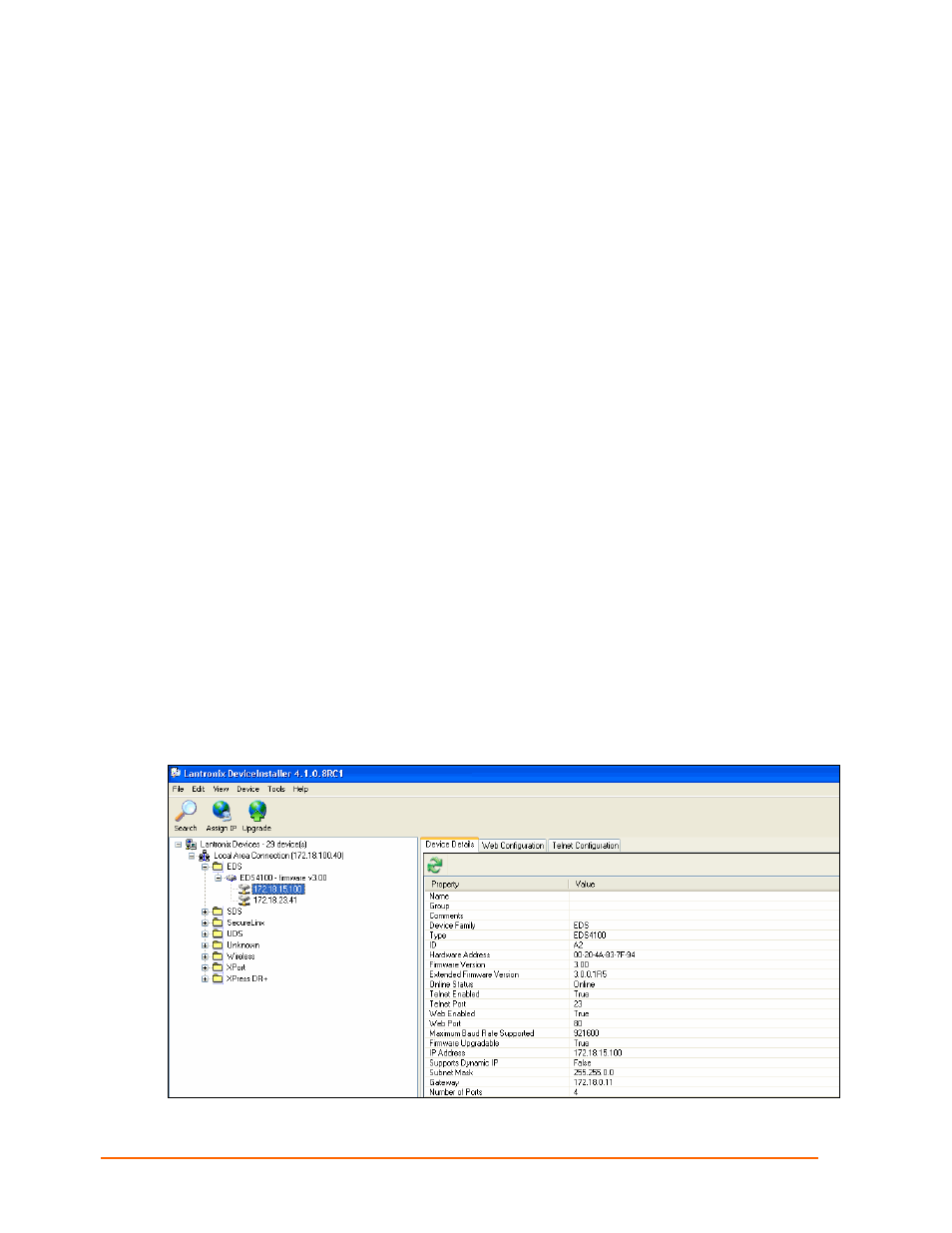The height and width of the screenshot is (1233, 952).
Task: Open the Help menu
Action: [300, 789]
